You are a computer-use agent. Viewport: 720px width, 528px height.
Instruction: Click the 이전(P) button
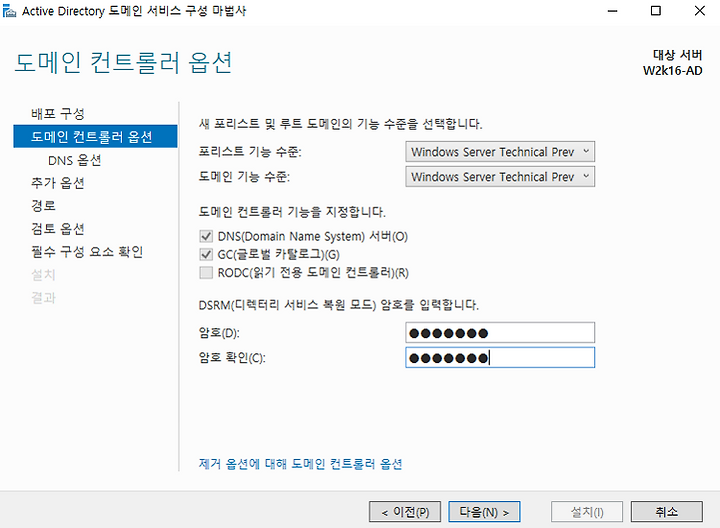(405, 511)
